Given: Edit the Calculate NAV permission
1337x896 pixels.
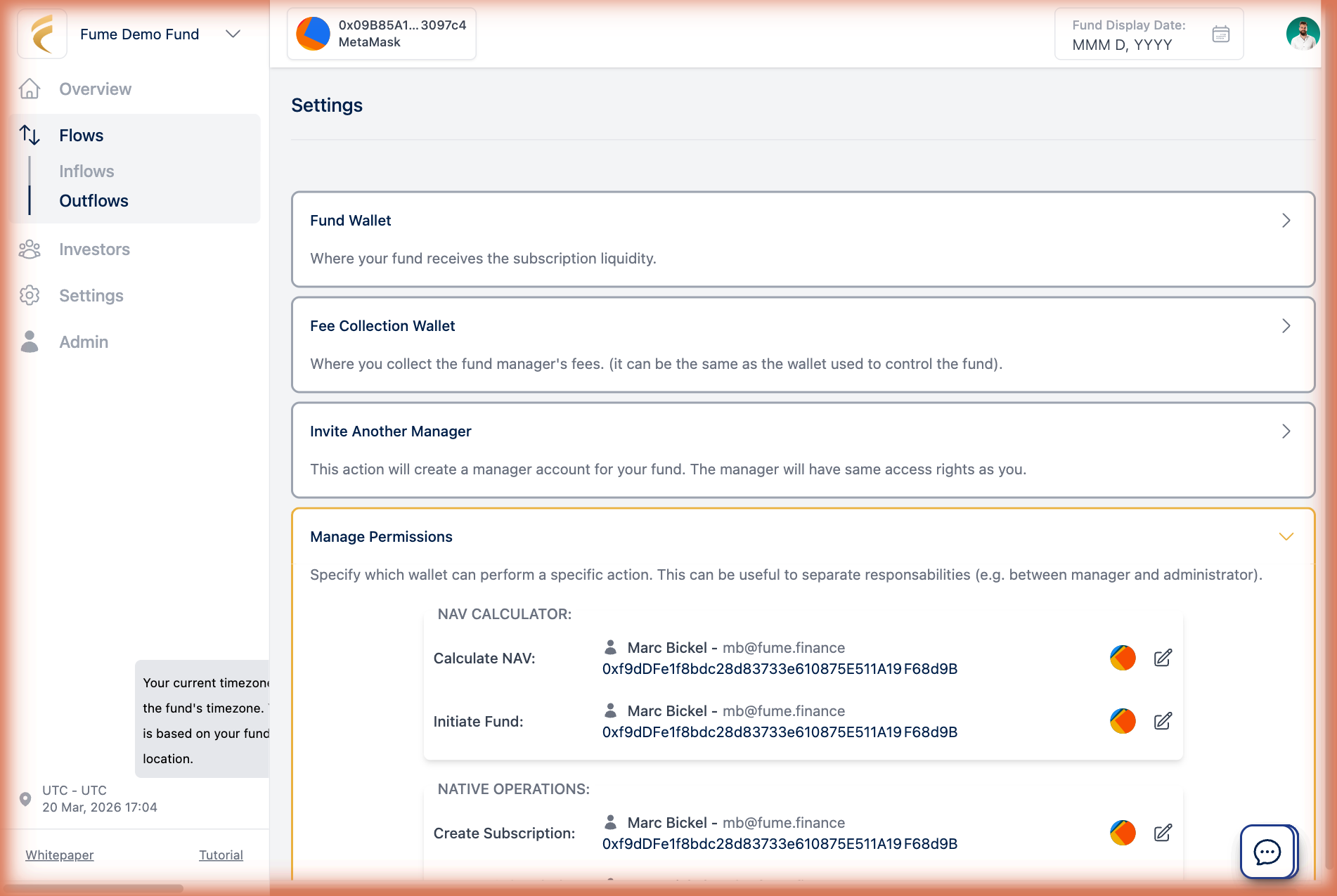Looking at the screenshot, I should [x=1163, y=658].
